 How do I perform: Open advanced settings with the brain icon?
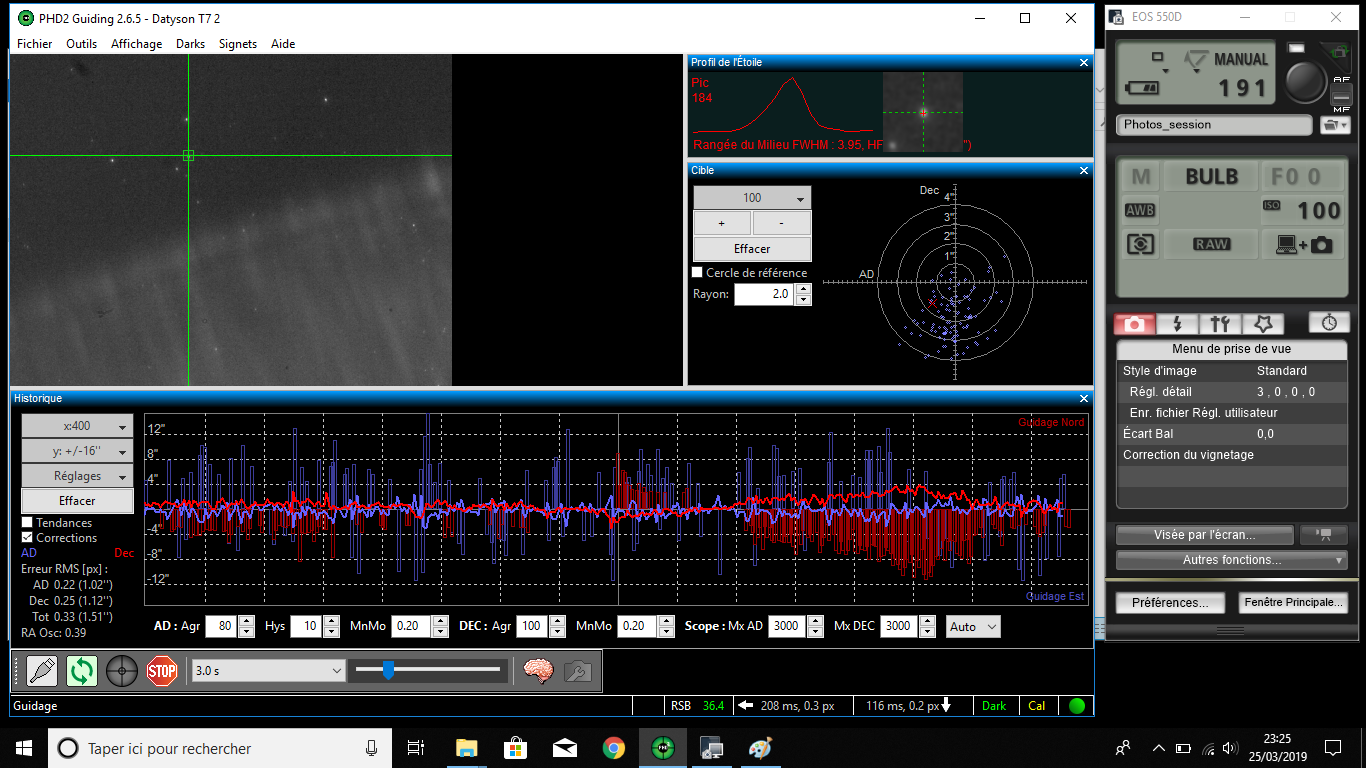pyautogui.click(x=539, y=670)
